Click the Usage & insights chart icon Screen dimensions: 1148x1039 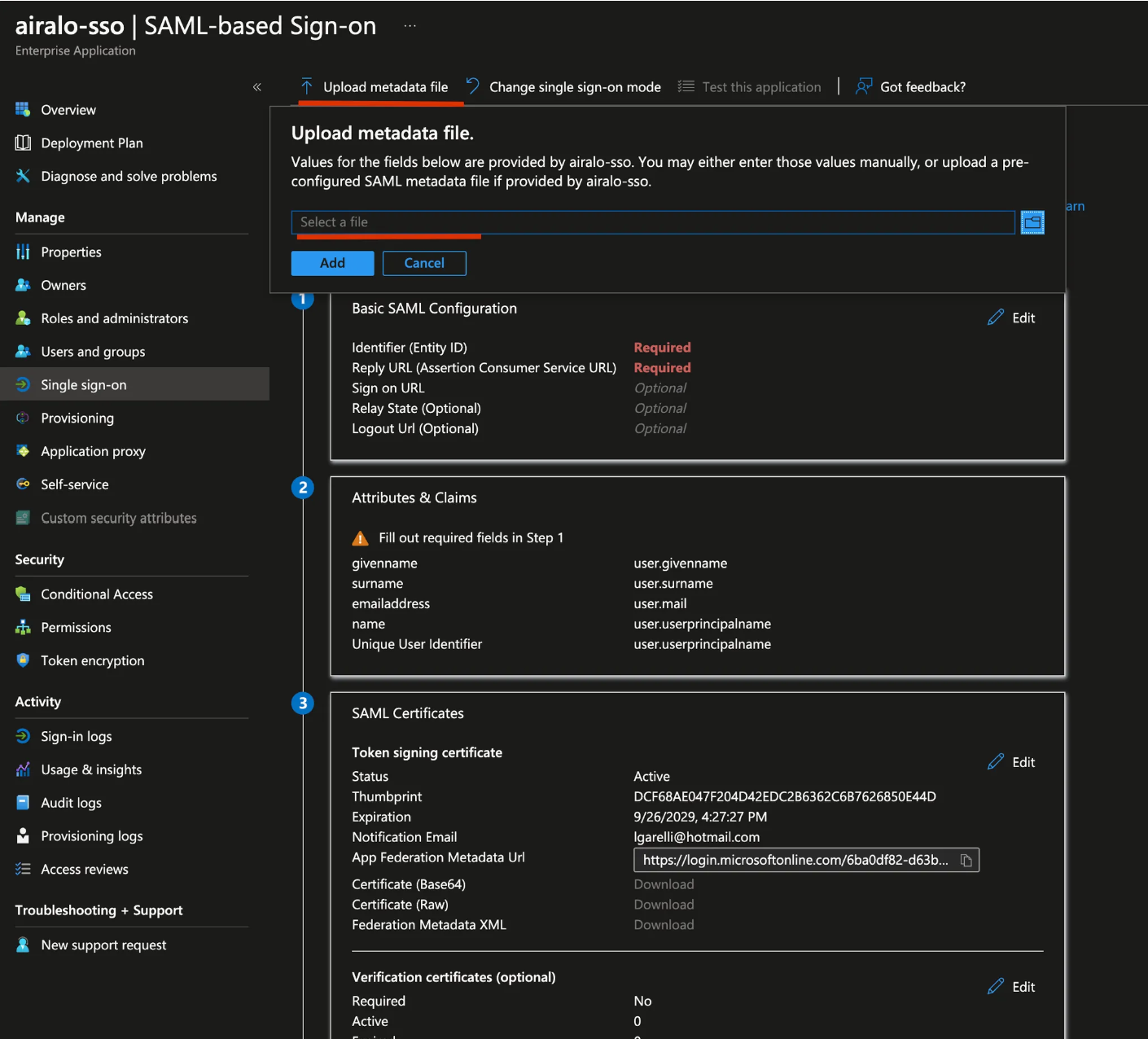tap(23, 769)
